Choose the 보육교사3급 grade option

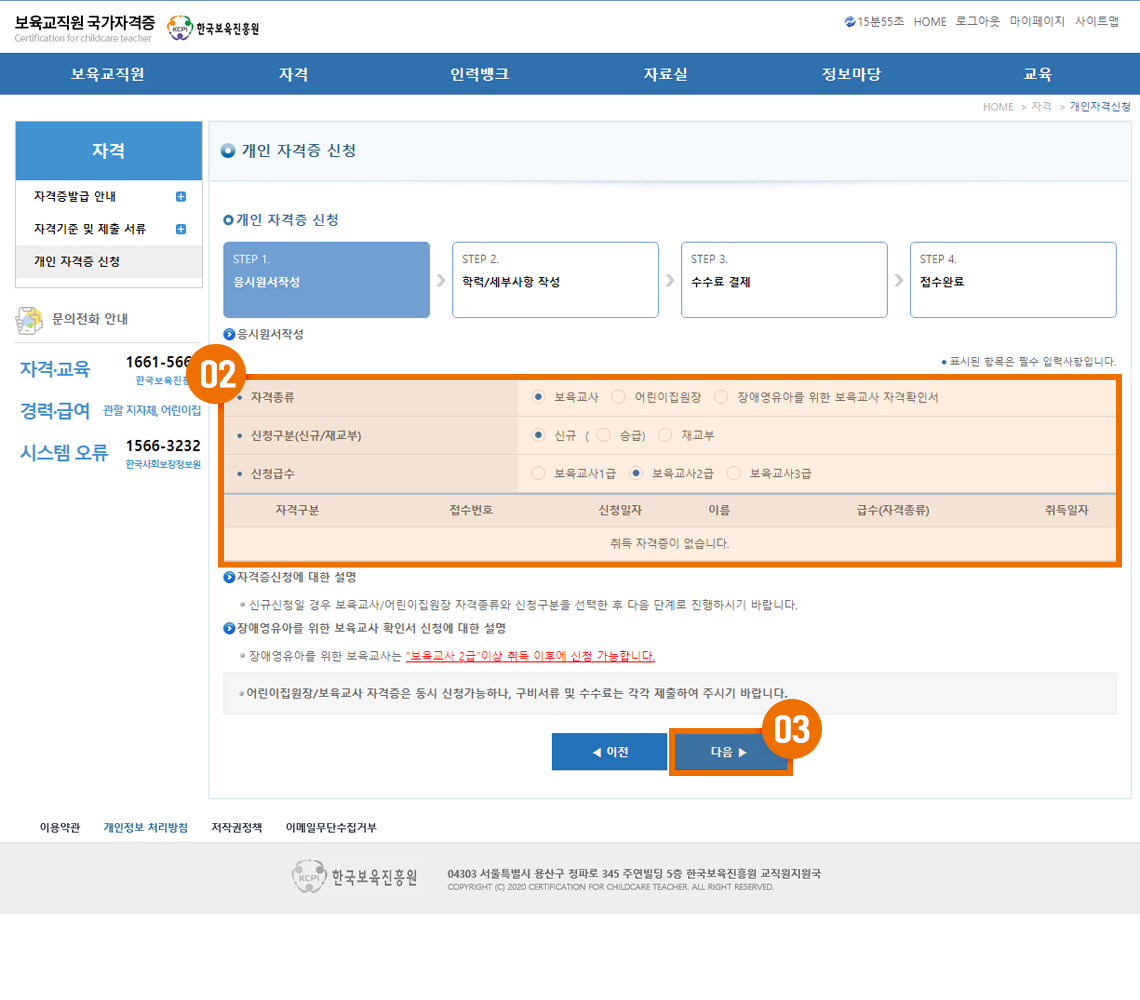tap(734, 473)
